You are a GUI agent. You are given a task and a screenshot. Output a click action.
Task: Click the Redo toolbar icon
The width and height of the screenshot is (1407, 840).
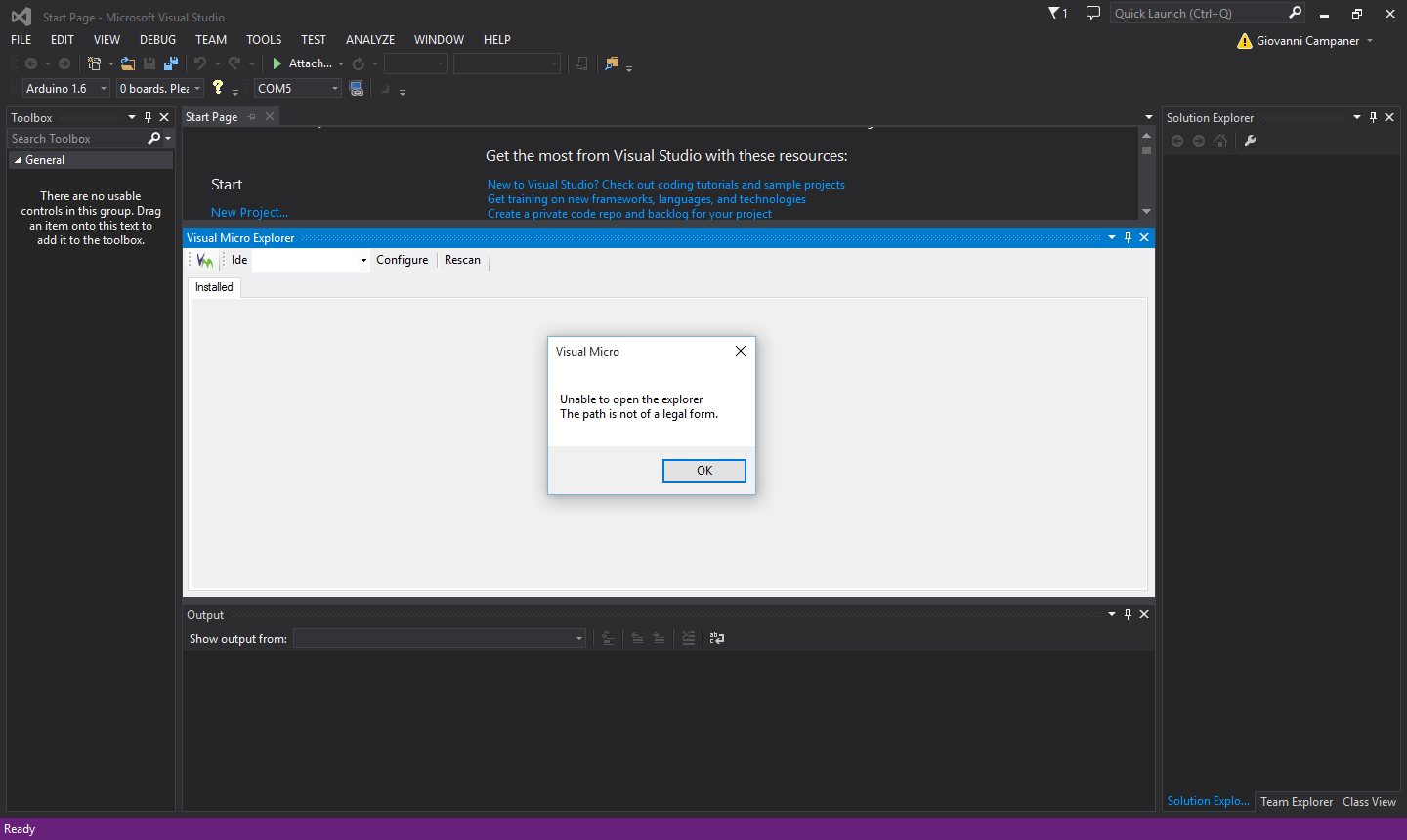click(234, 63)
